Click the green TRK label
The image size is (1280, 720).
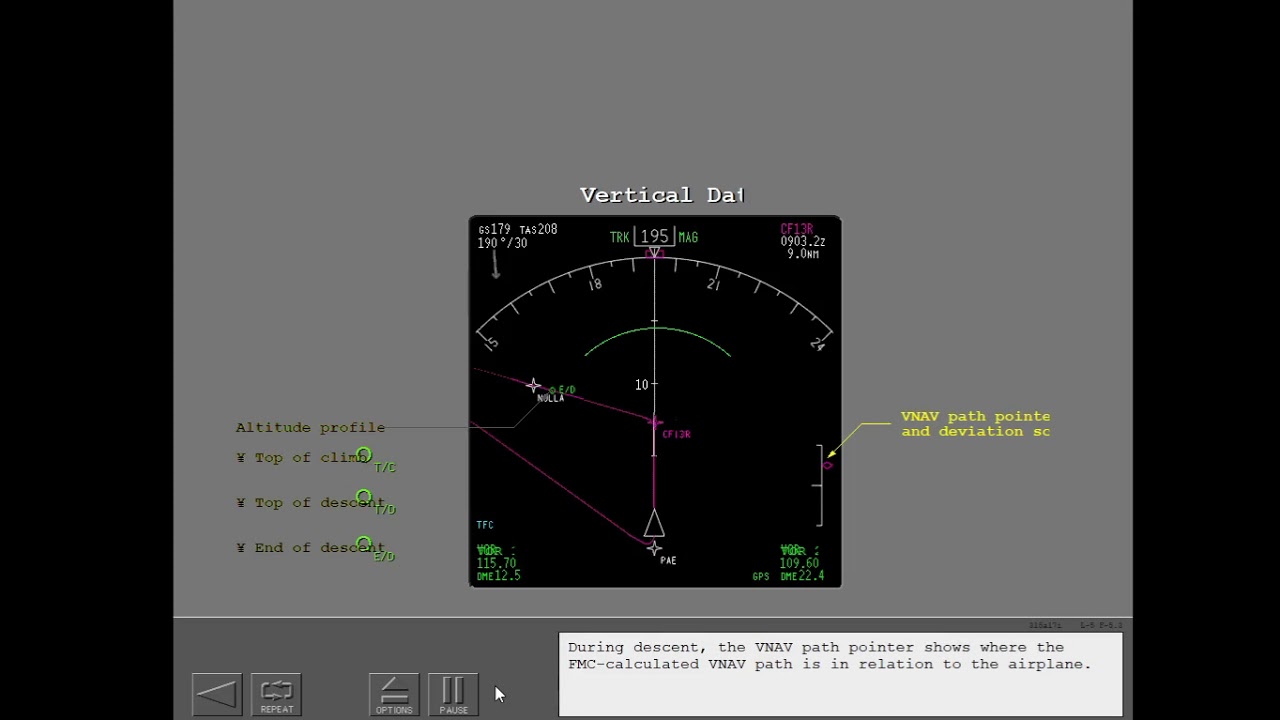pyautogui.click(x=620, y=237)
